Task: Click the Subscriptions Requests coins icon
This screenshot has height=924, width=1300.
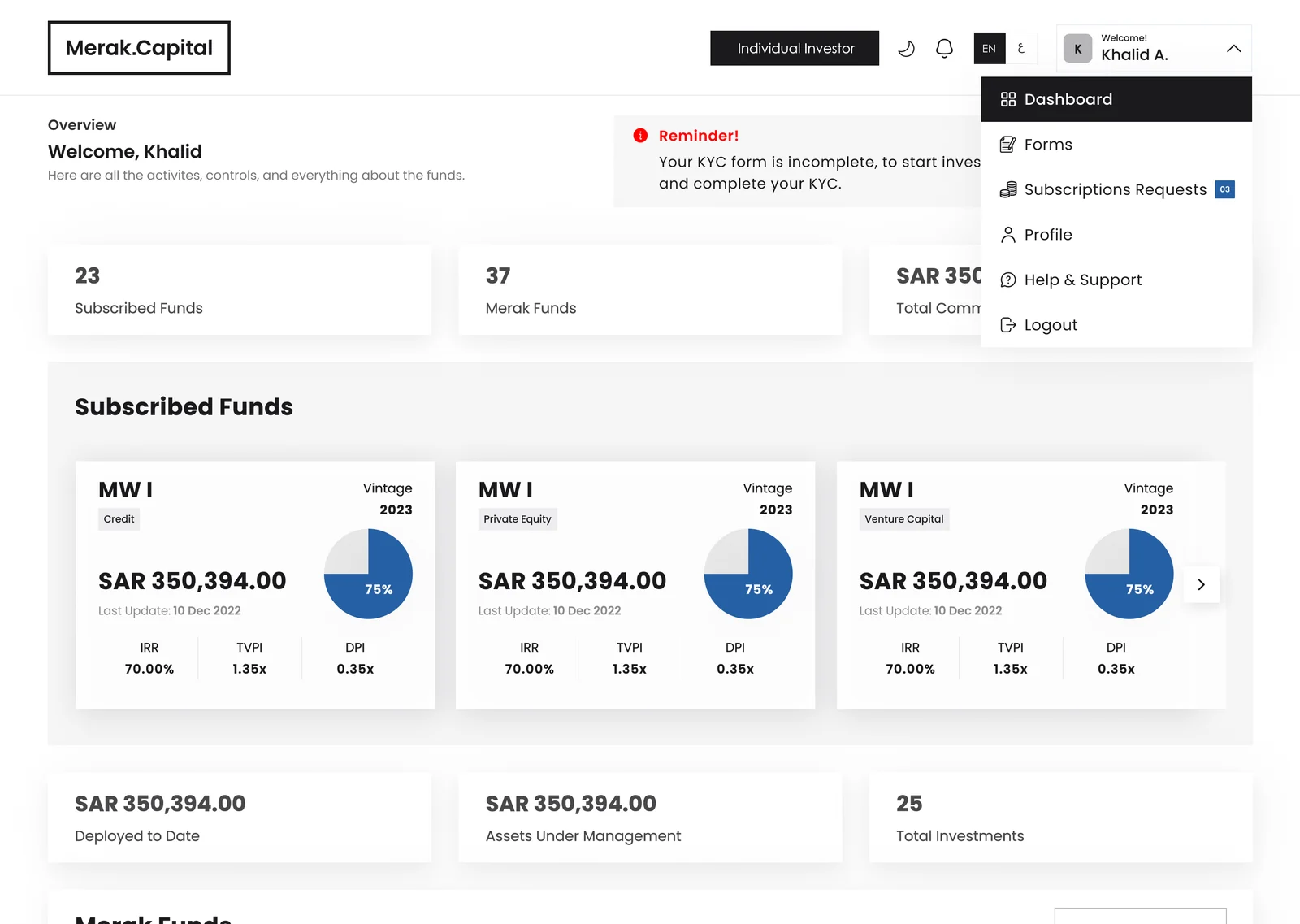Action: pyautogui.click(x=1008, y=189)
